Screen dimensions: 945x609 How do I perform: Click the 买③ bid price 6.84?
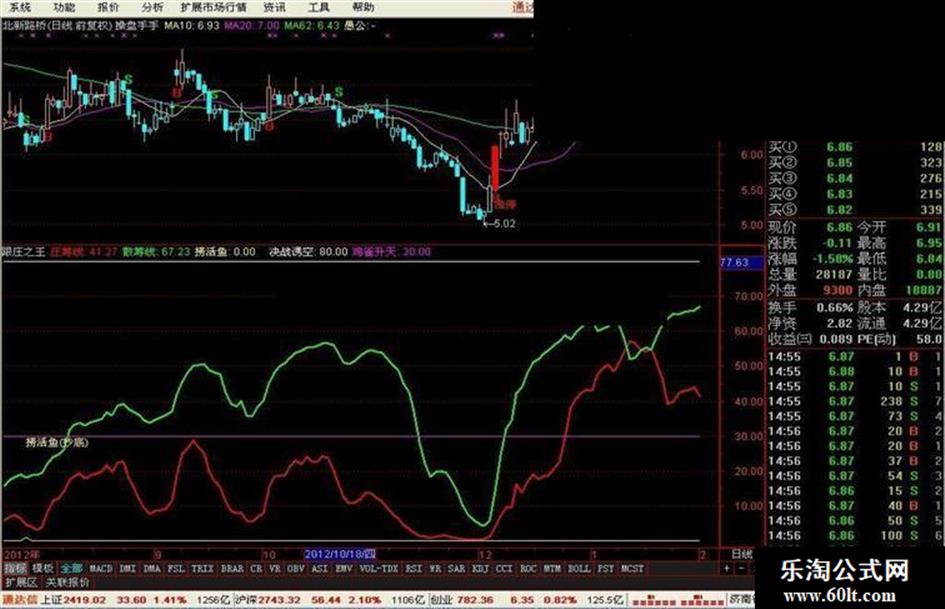pos(840,178)
